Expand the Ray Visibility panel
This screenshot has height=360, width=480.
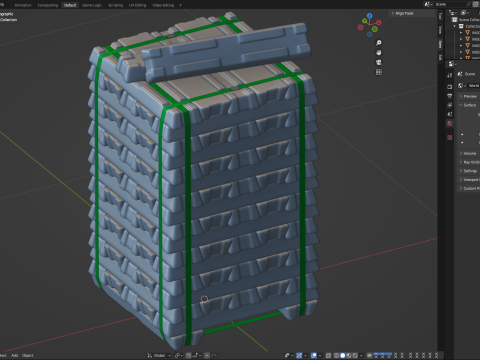[x=468, y=162]
